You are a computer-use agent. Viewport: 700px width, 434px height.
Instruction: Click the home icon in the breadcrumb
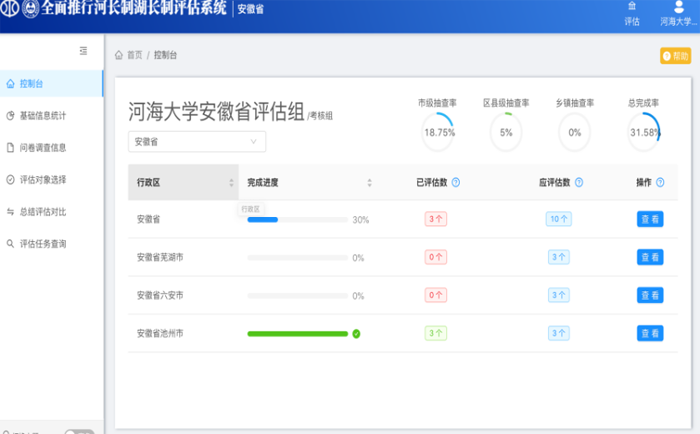(119, 55)
